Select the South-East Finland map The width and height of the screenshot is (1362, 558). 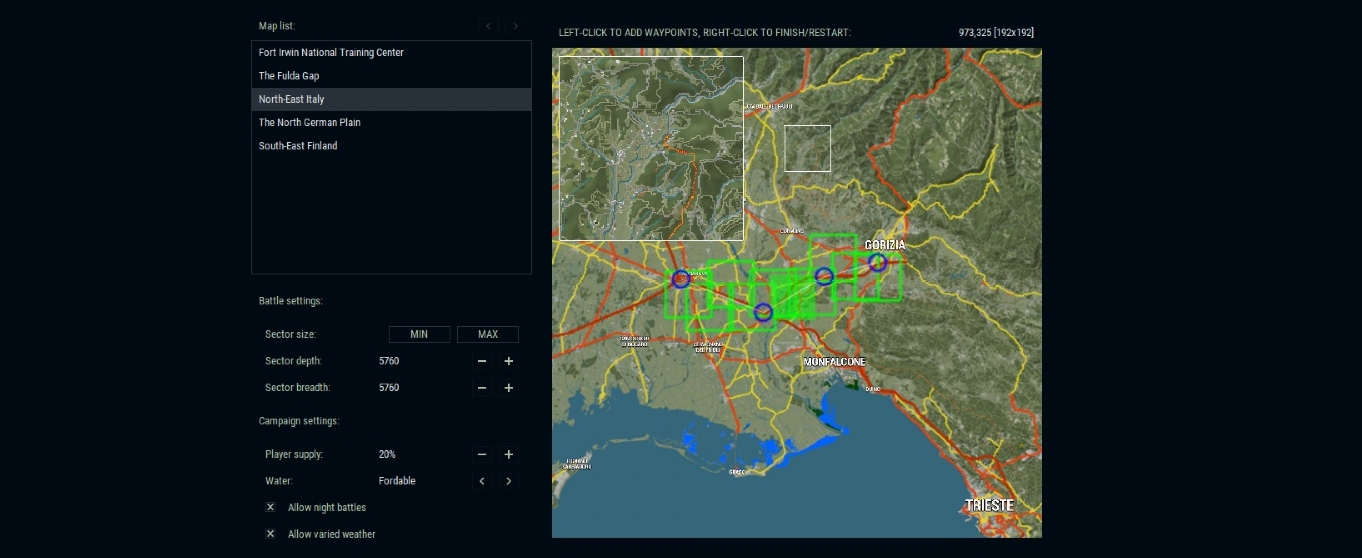pos(298,146)
